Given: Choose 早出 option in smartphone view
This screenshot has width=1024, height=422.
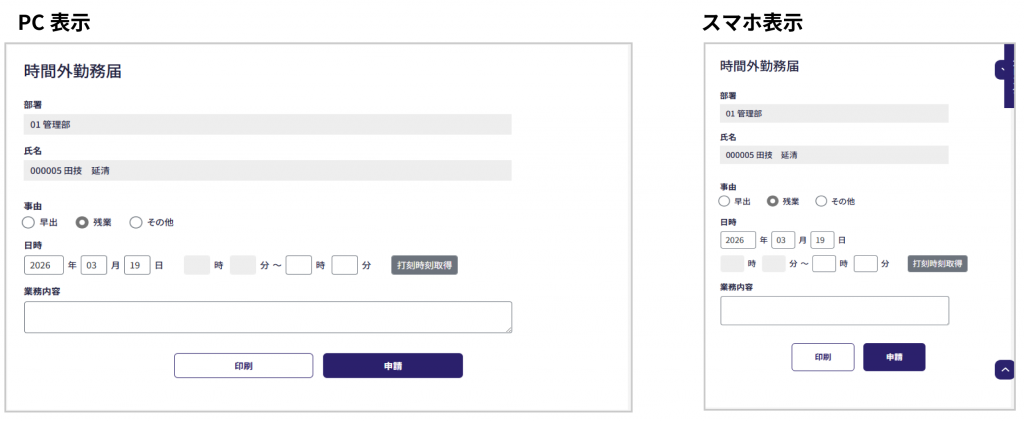Looking at the screenshot, I should tap(725, 201).
